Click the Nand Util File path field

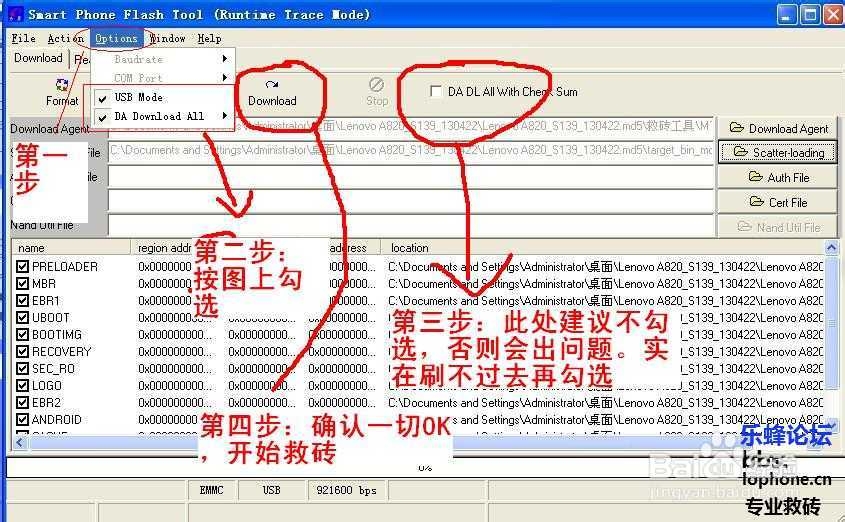click(411, 225)
